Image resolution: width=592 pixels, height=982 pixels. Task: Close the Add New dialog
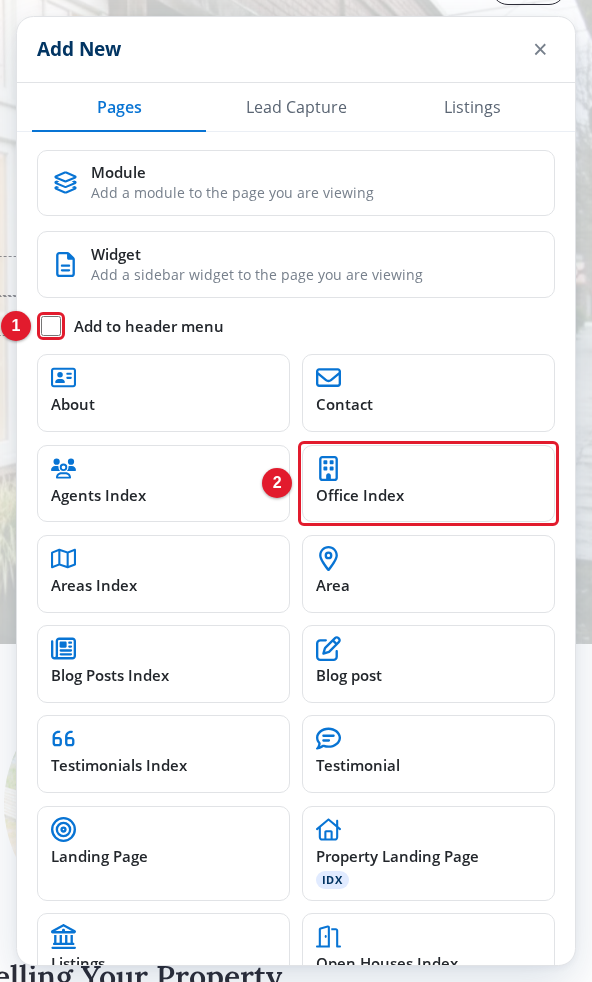click(x=540, y=49)
